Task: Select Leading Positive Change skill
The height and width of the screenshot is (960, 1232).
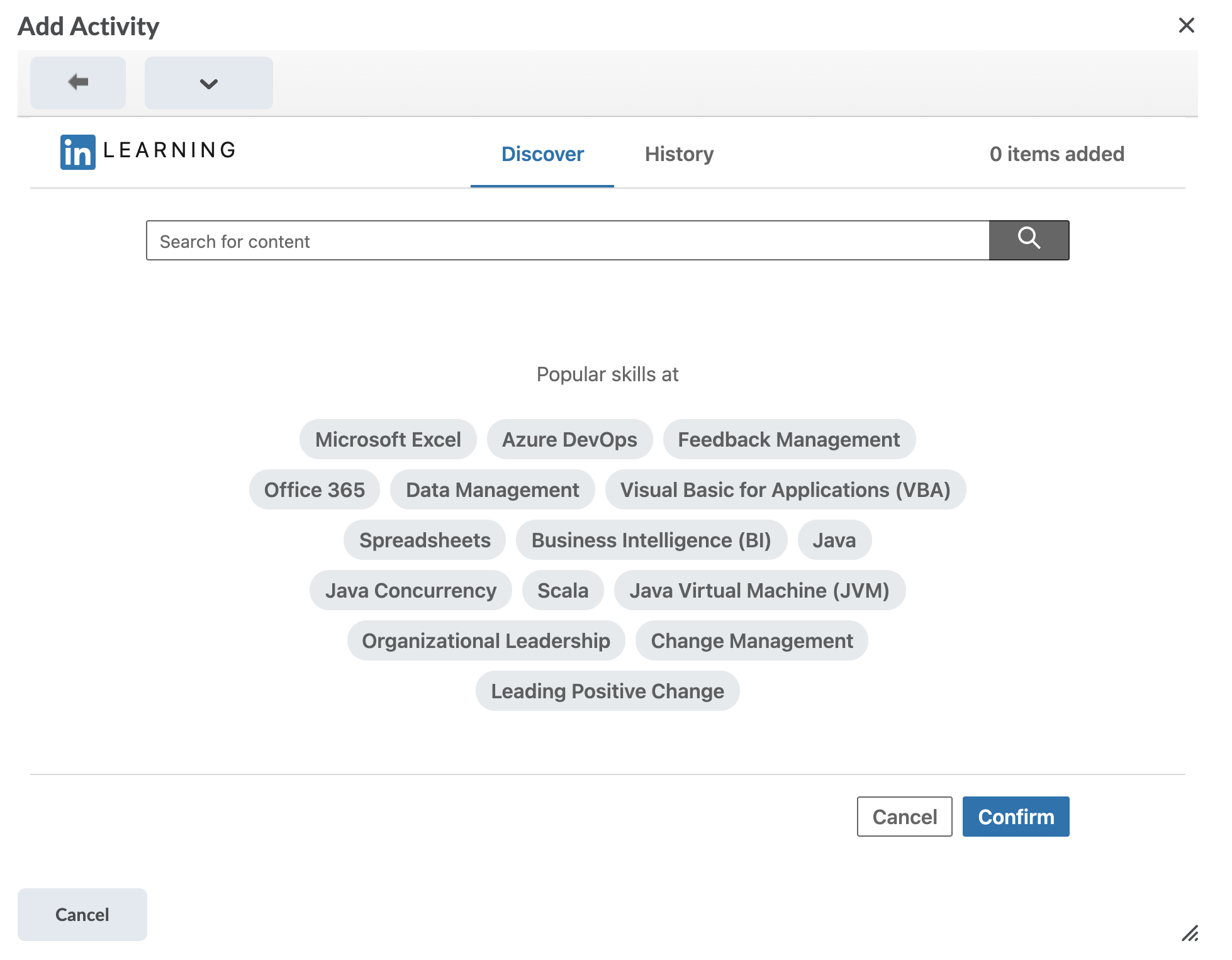Action: [x=608, y=691]
